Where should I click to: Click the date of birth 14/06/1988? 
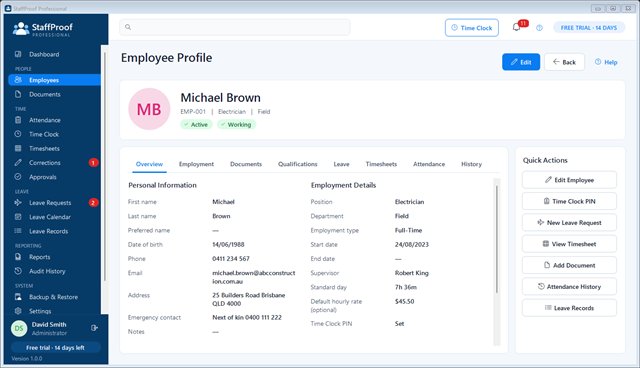click(228, 244)
